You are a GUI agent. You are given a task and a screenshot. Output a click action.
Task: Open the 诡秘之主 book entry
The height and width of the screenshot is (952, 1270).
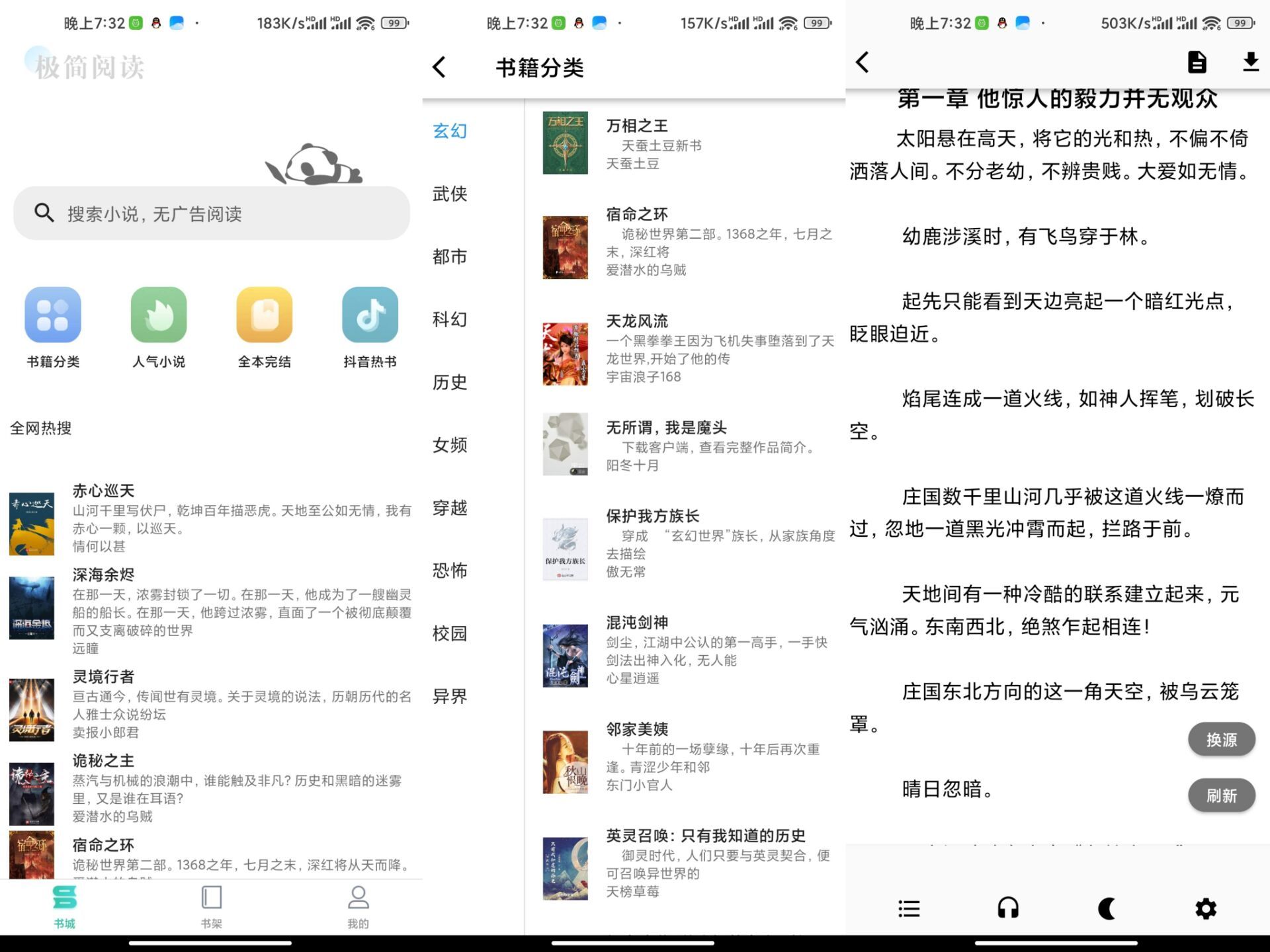click(198, 780)
